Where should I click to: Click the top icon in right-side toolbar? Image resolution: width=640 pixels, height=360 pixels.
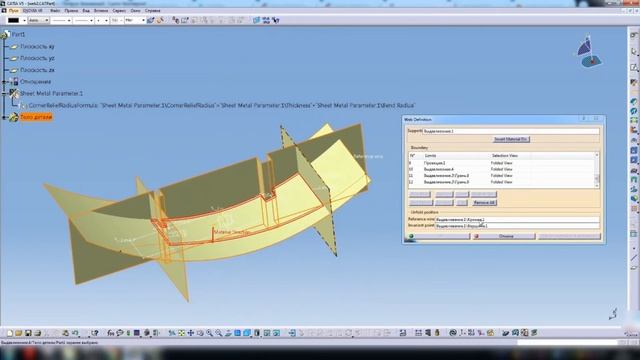point(634,36)
